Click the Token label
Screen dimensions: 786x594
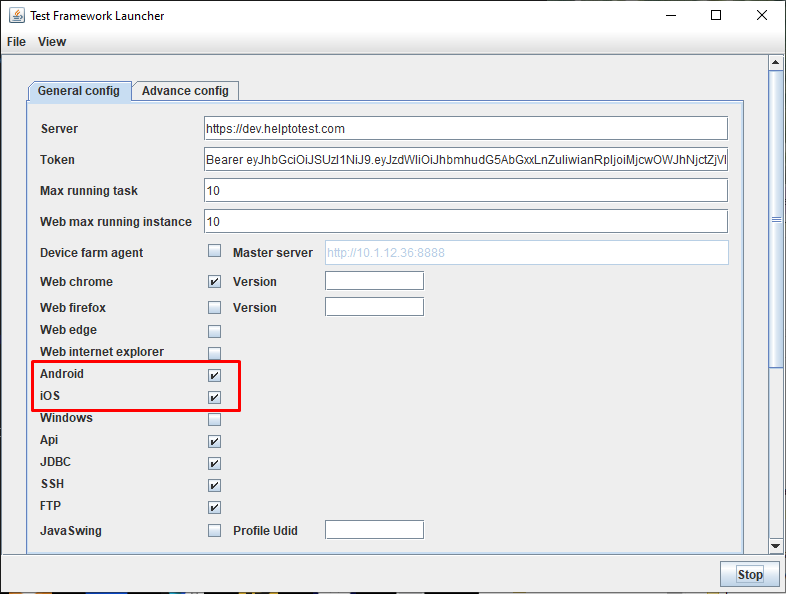coord(57,159)
